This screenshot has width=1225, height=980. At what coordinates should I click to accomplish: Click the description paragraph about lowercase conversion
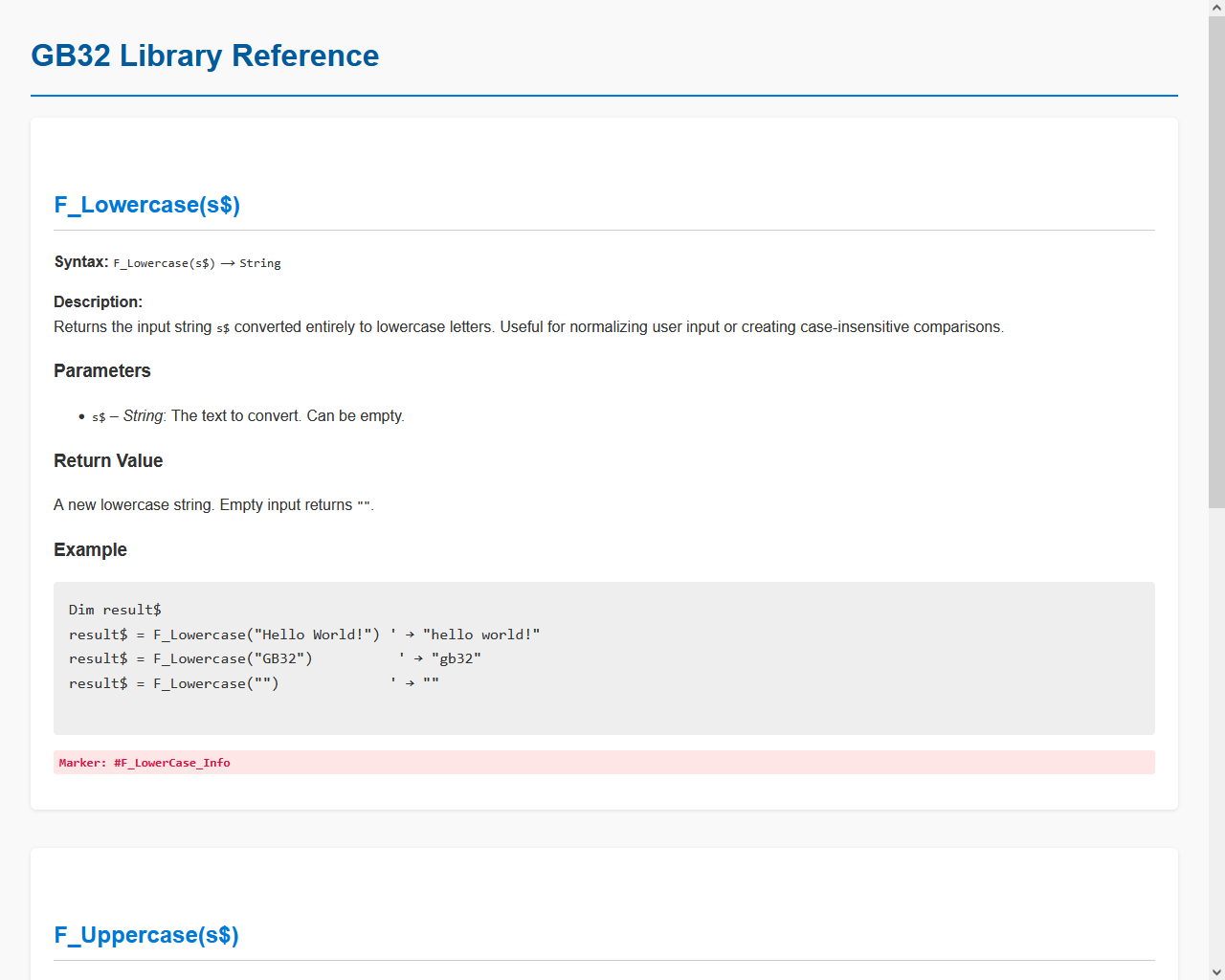coord(528,327)
